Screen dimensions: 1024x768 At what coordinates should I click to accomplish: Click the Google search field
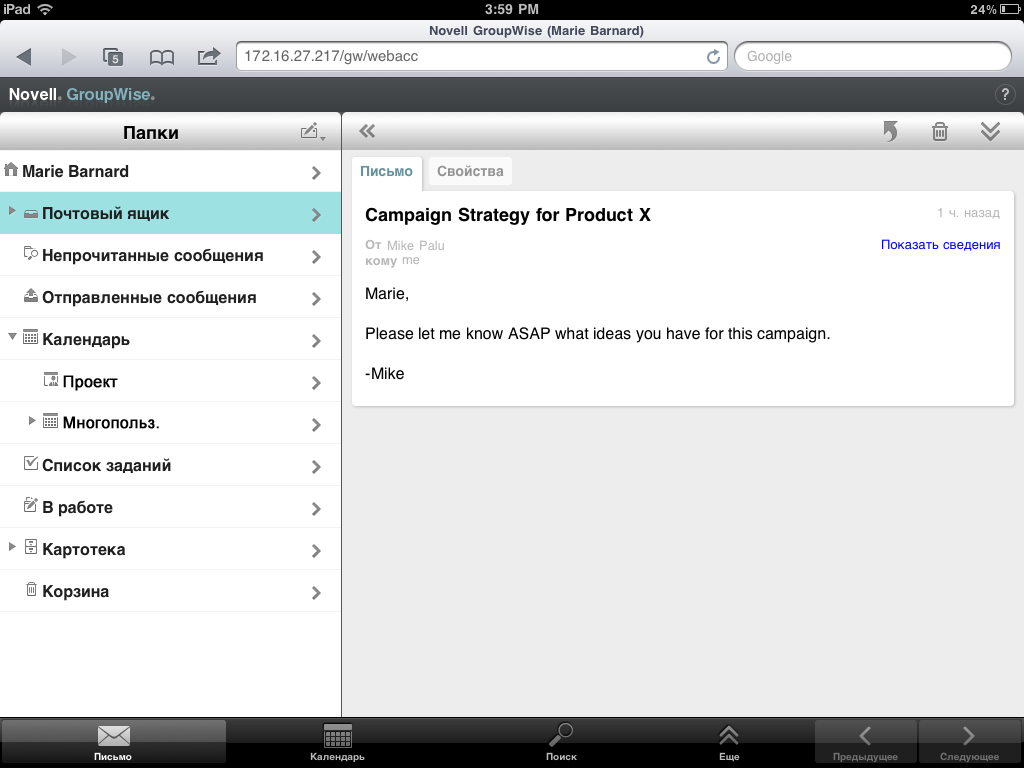tap(873, 56)
